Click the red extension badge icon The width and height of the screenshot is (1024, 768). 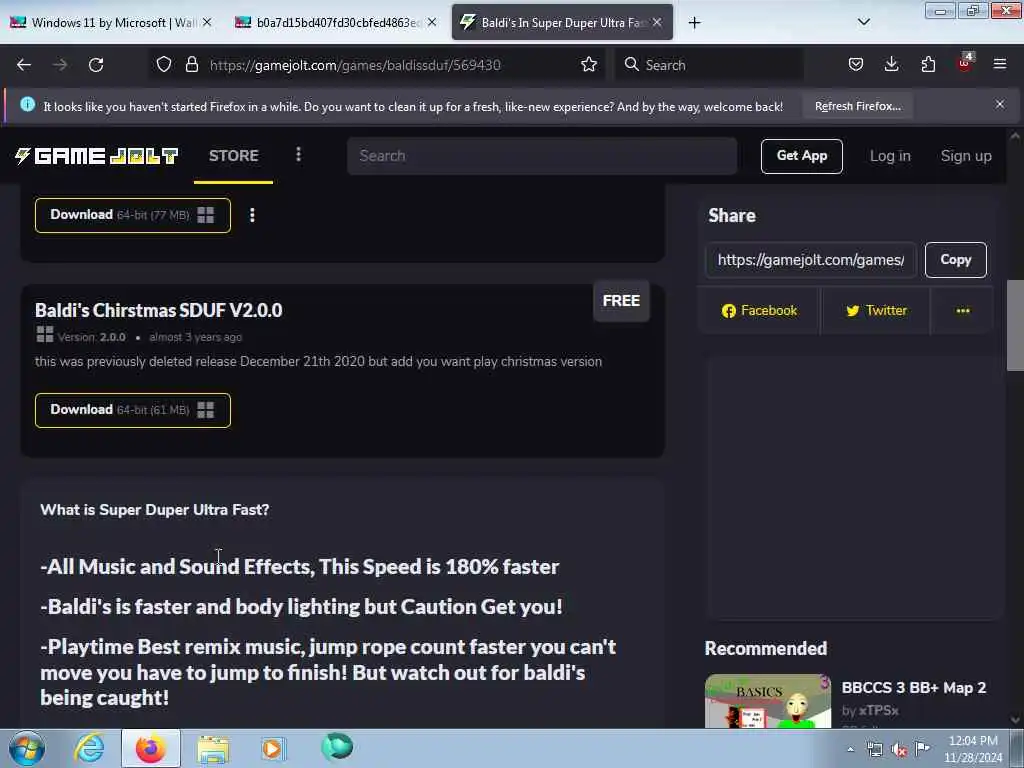click(x=965, y=63)
